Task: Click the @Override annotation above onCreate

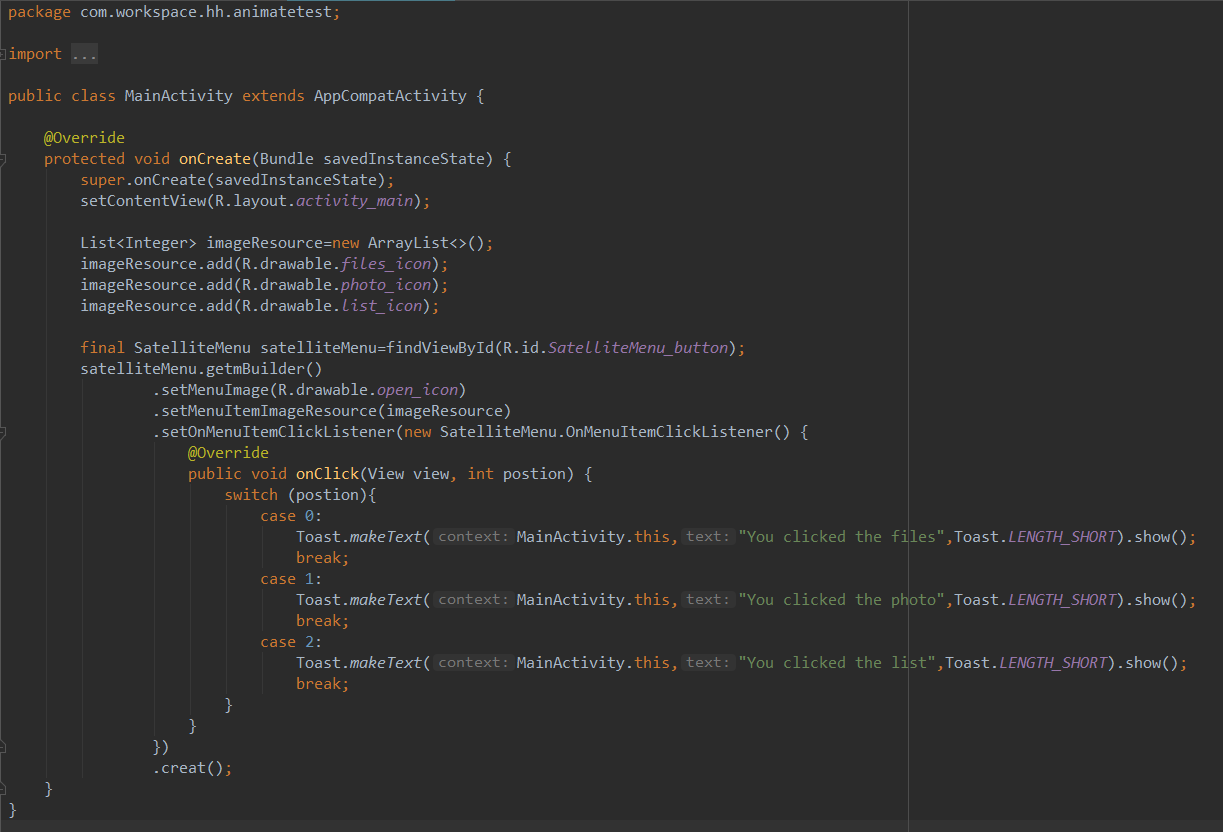Action: click(84, 138)
